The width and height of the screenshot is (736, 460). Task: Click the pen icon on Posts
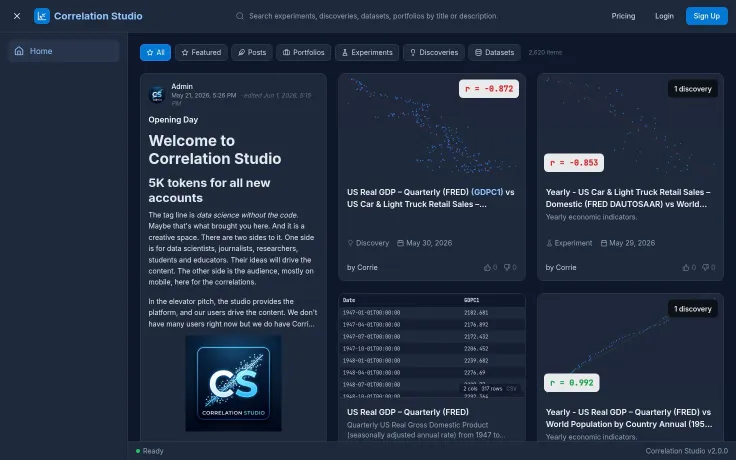click(241, 53)
